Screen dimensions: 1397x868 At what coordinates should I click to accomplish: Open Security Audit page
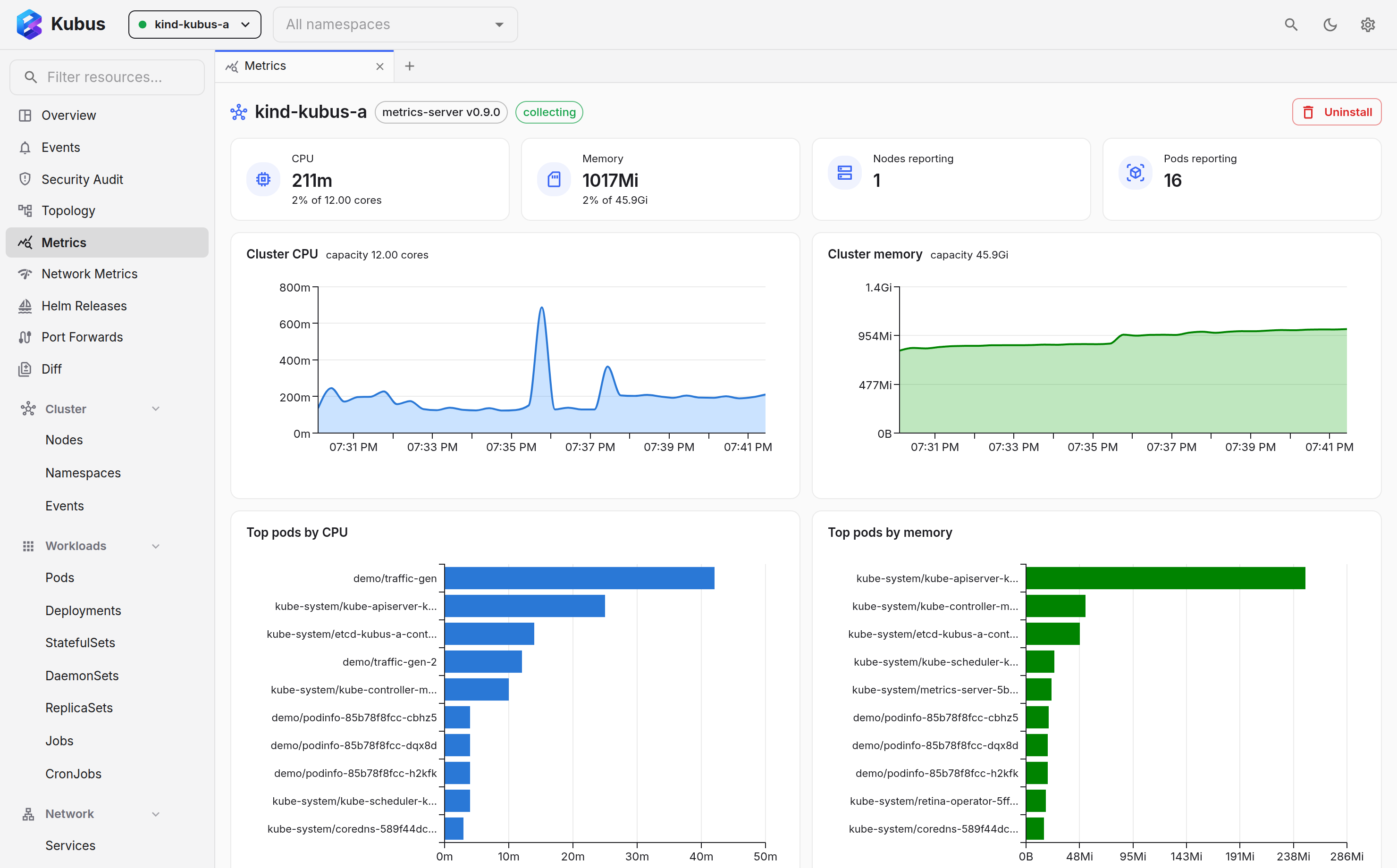(x=107, y=179)
